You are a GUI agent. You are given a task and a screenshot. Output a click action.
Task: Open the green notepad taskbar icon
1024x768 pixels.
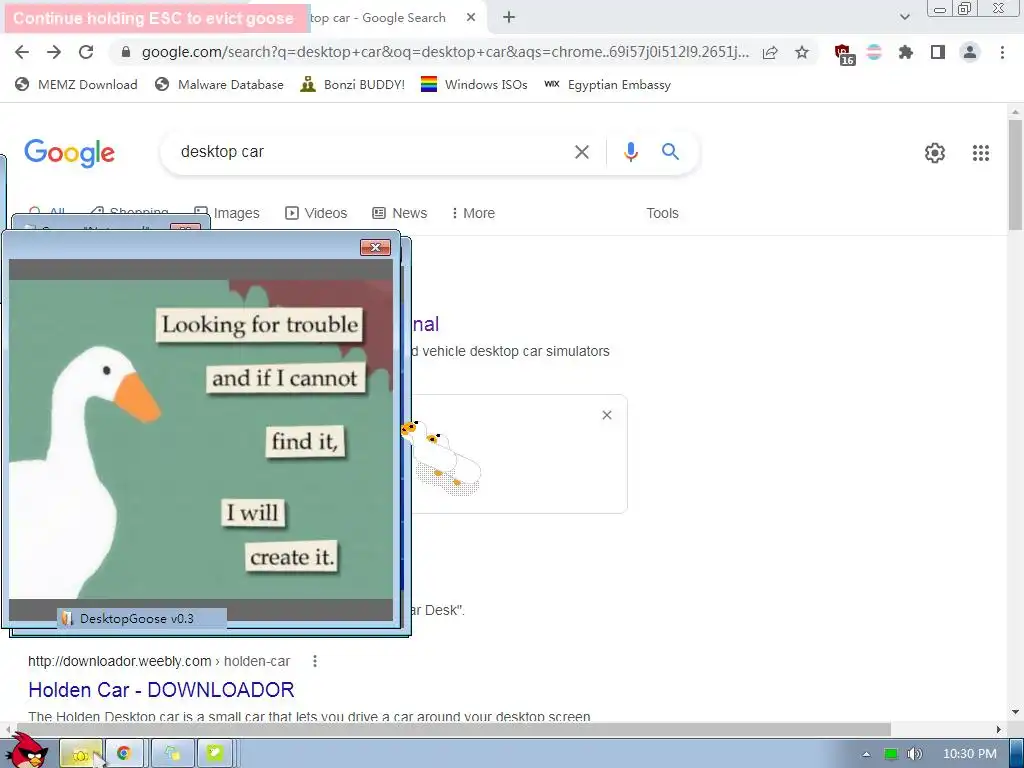coord(214,754)
